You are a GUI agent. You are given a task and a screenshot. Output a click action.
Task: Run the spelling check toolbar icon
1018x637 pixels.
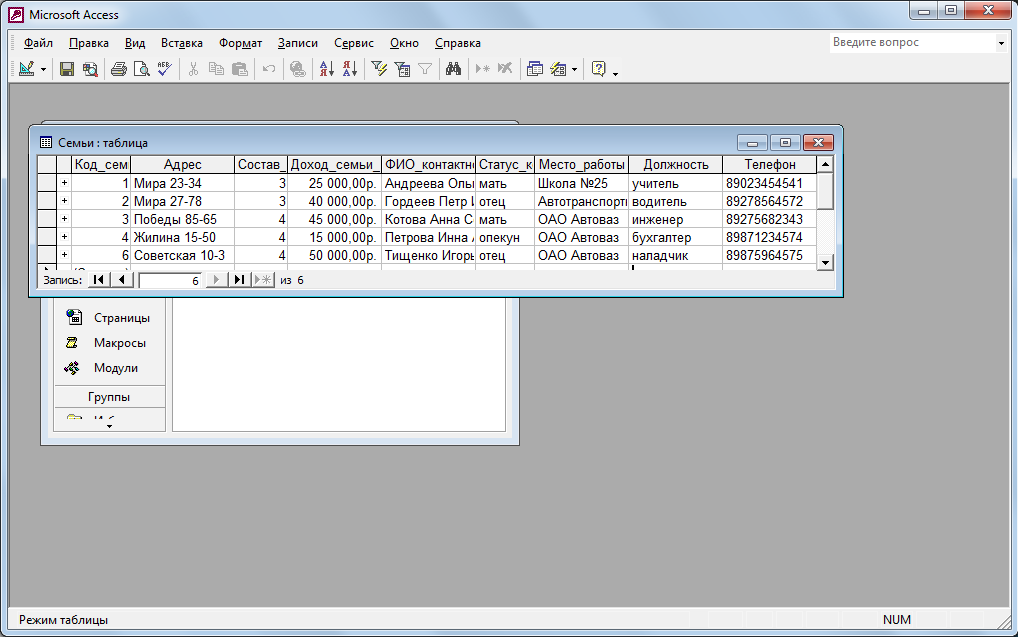click(x=164, y=69)
